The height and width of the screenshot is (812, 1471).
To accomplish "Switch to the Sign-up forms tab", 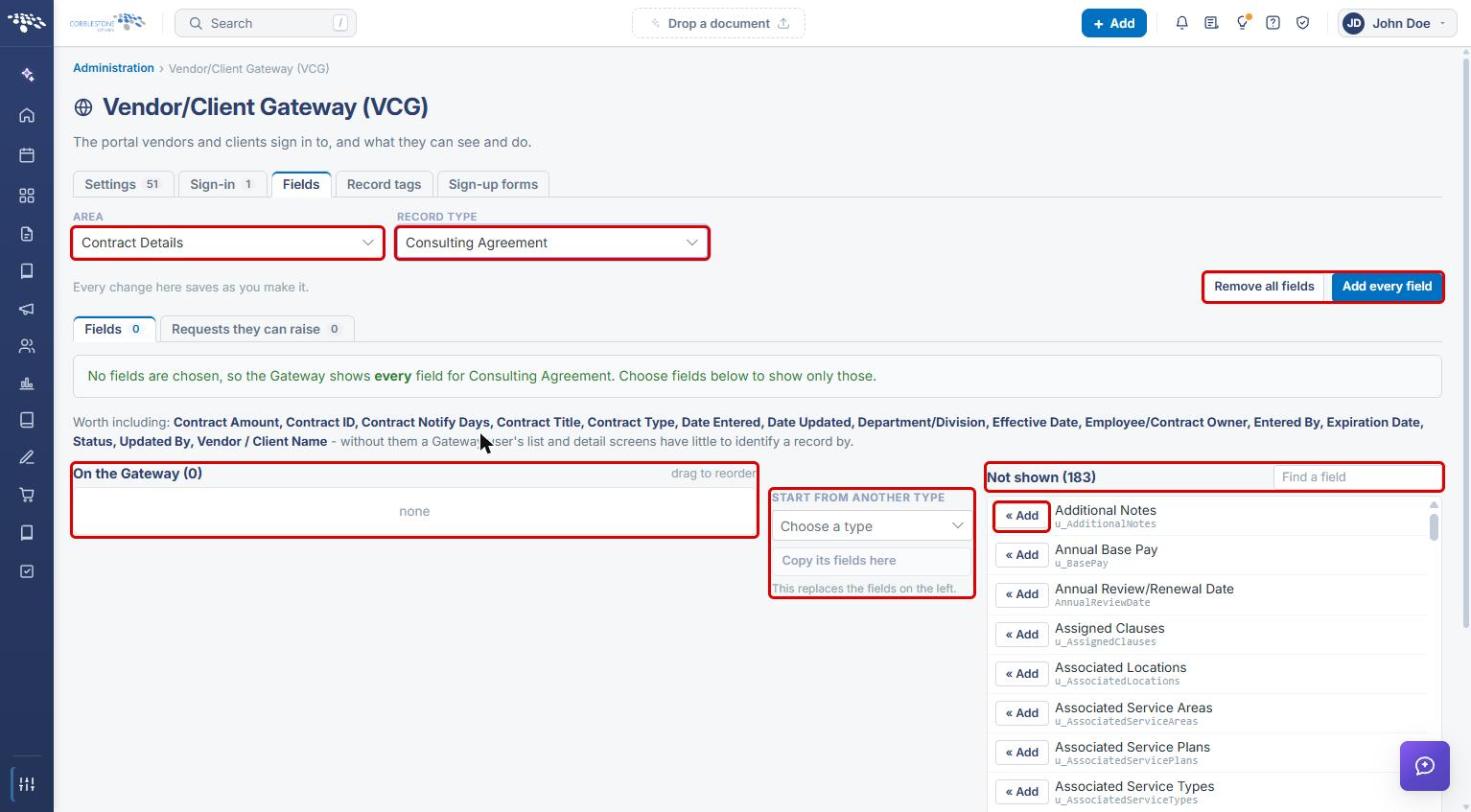I will [x=493, y=184].
